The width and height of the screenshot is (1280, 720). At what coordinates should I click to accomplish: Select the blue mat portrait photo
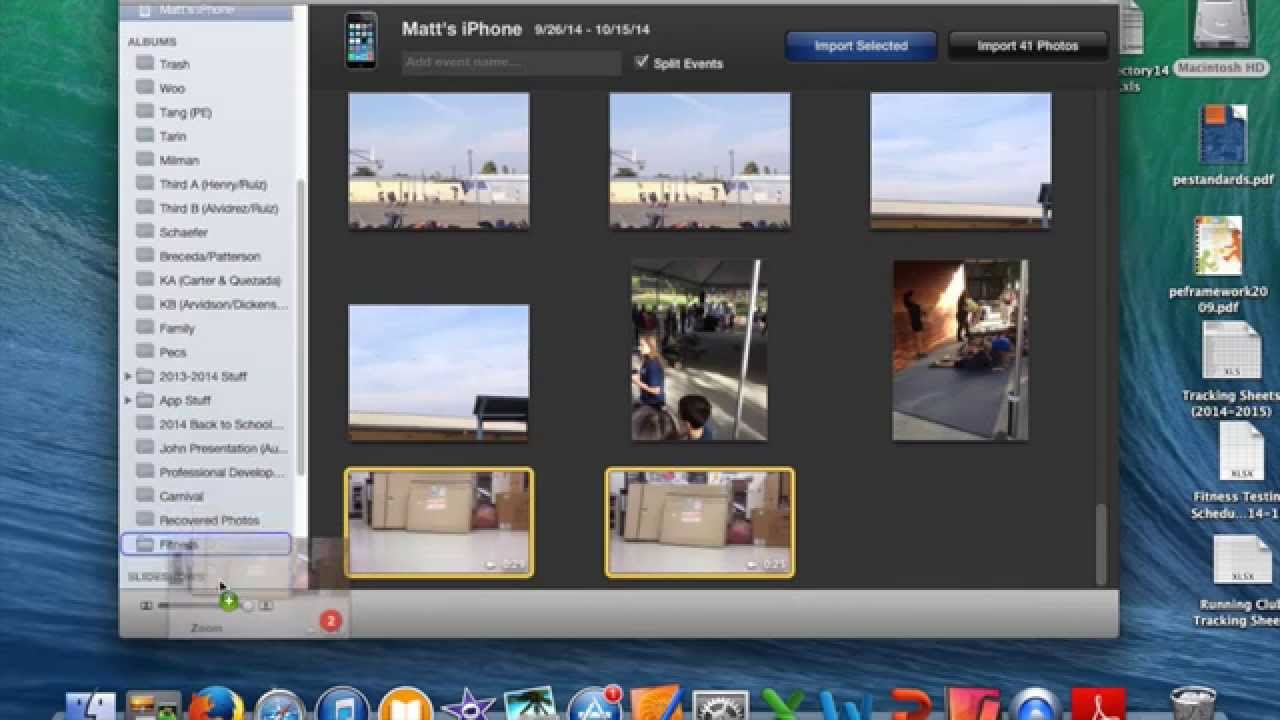coord(960,350)
